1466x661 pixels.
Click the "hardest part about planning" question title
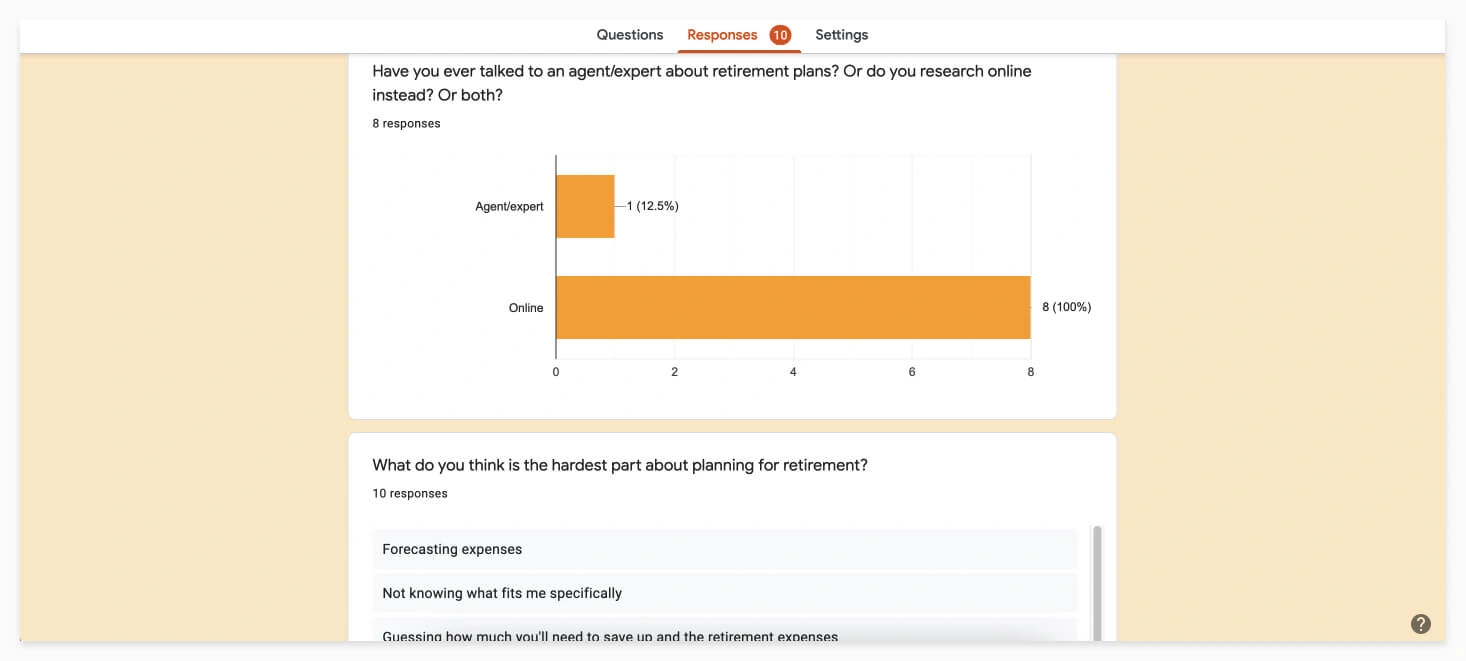point(620,465)
